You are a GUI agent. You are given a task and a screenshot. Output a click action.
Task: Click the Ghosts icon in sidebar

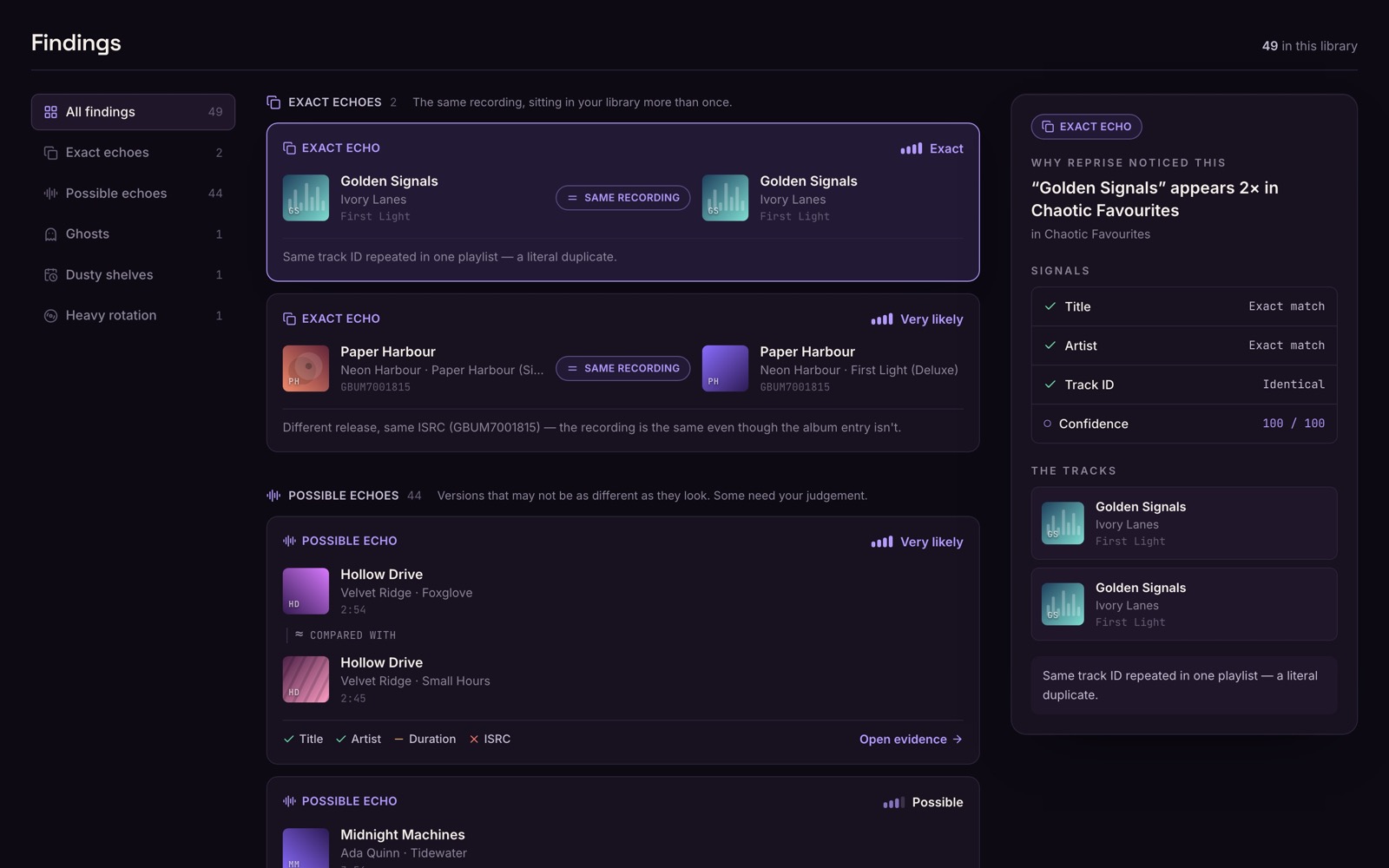click(x=50, y=234)
